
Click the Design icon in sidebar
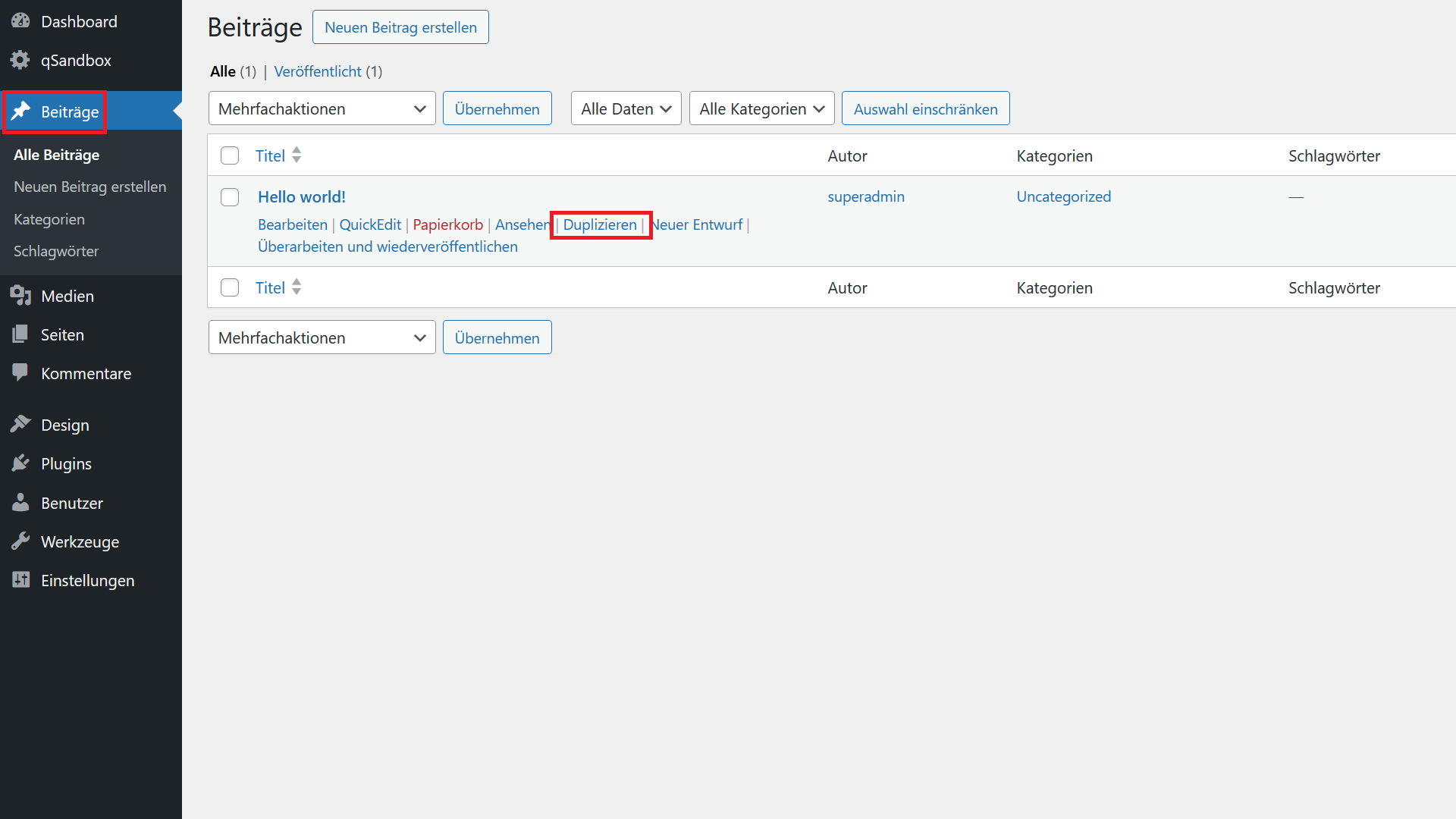pyautogui.click(x=20, y=424)
